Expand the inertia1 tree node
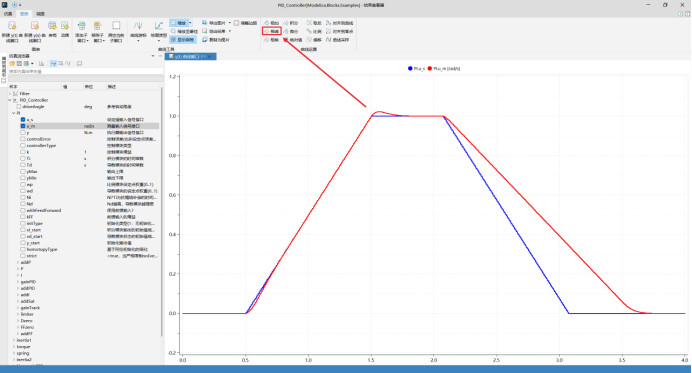Screen dimensions: 692x373 coord(14,340)
